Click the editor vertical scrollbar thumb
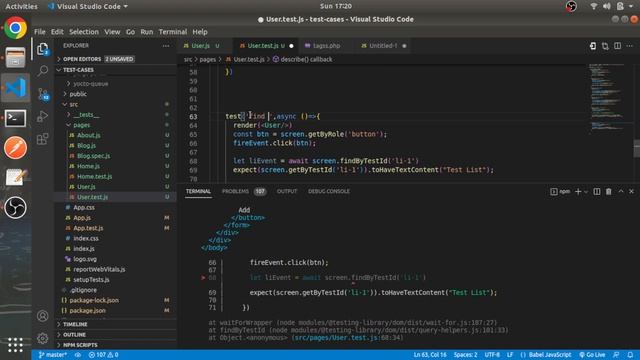The image size is (640, 360). (x=637, y=149)
